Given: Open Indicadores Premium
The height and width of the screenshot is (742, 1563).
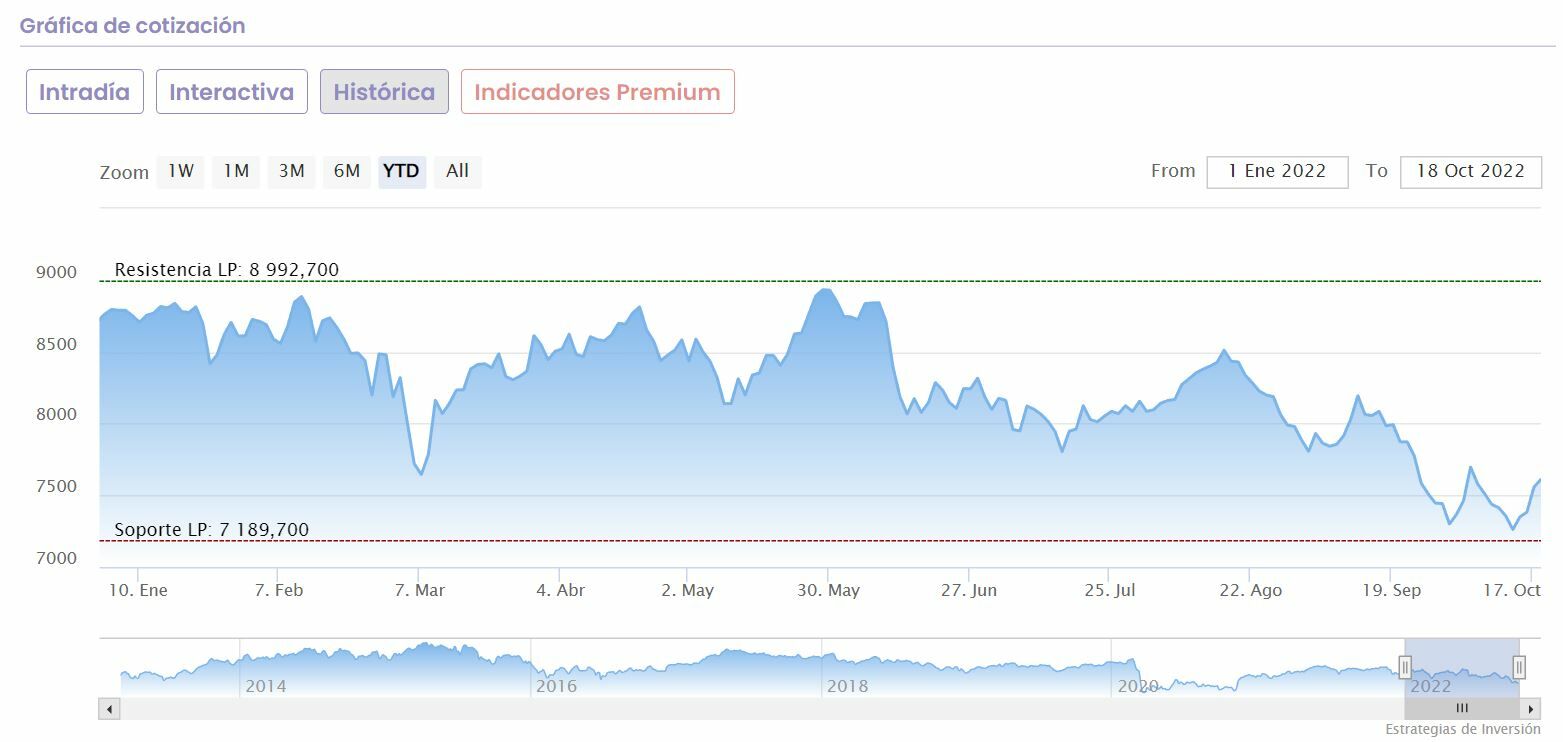Looking at the screenshot, I should point(597,92).
